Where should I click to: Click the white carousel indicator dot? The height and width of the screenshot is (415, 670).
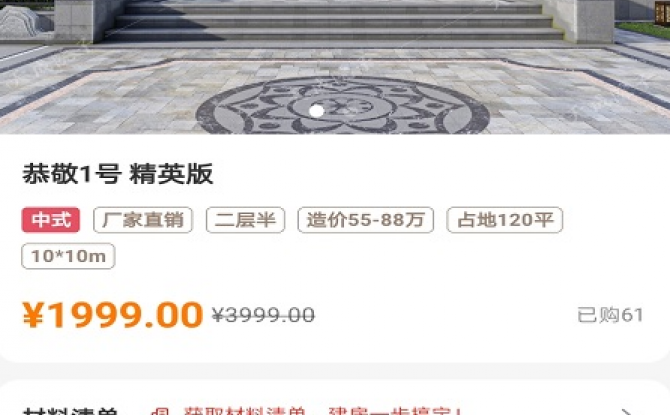coord(316,111)
